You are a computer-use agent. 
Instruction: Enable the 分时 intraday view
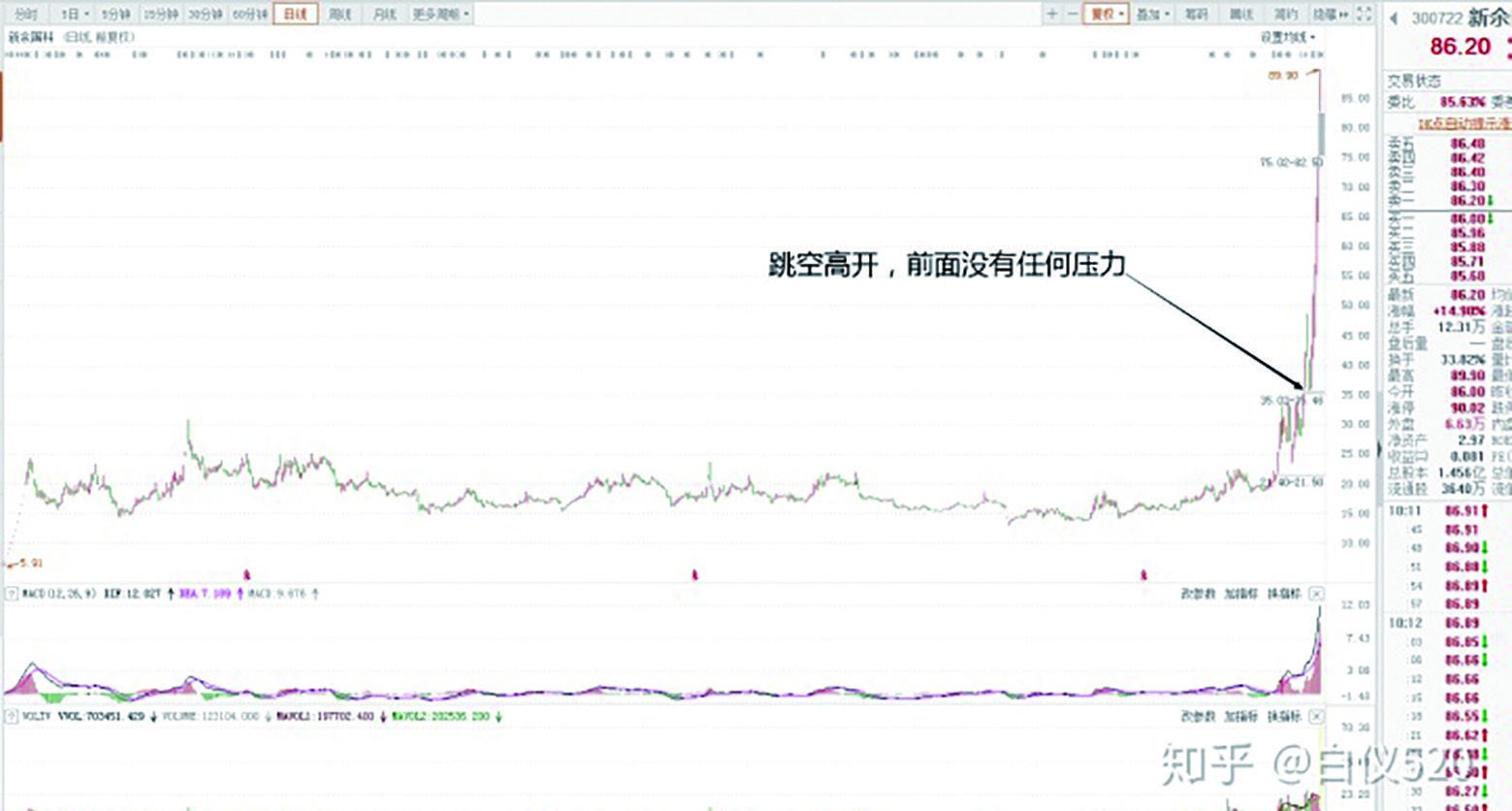pyautogui.click(x=23, y=14)
